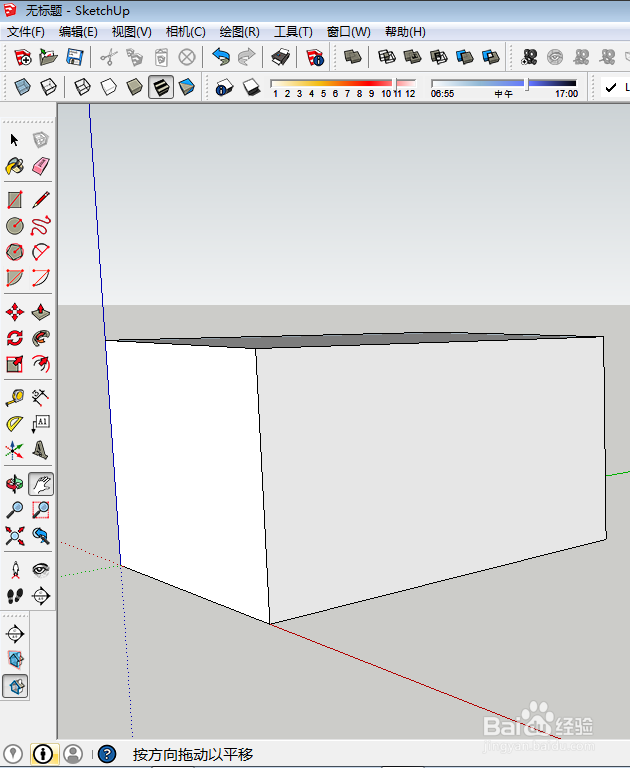Screen dimensions: 630x768
Task: Click the help question mark icon
Action: click(x=107, y=754)
